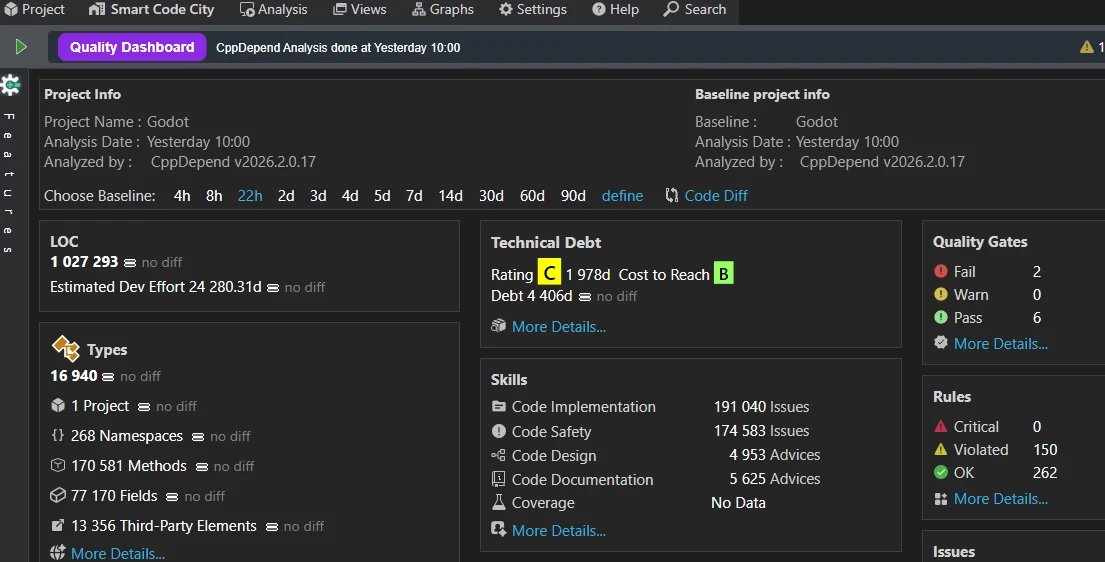Select the 5d baseline
The height and width of the screenshot is (562, 1105).
382,195
